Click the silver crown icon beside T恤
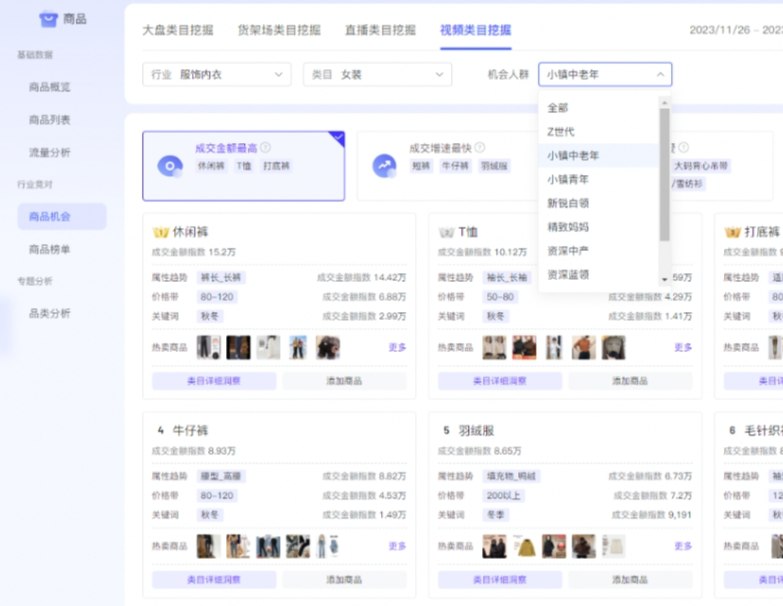The height and width of the screenshot is (606, 783). tap(446, 232)
